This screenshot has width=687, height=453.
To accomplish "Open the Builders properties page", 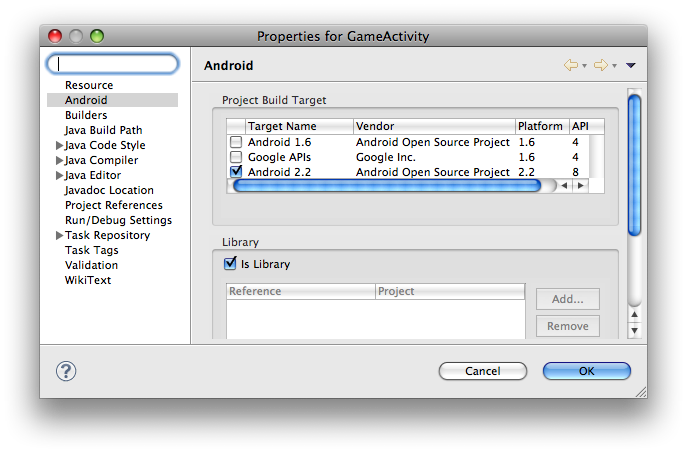I will (86, 115).
